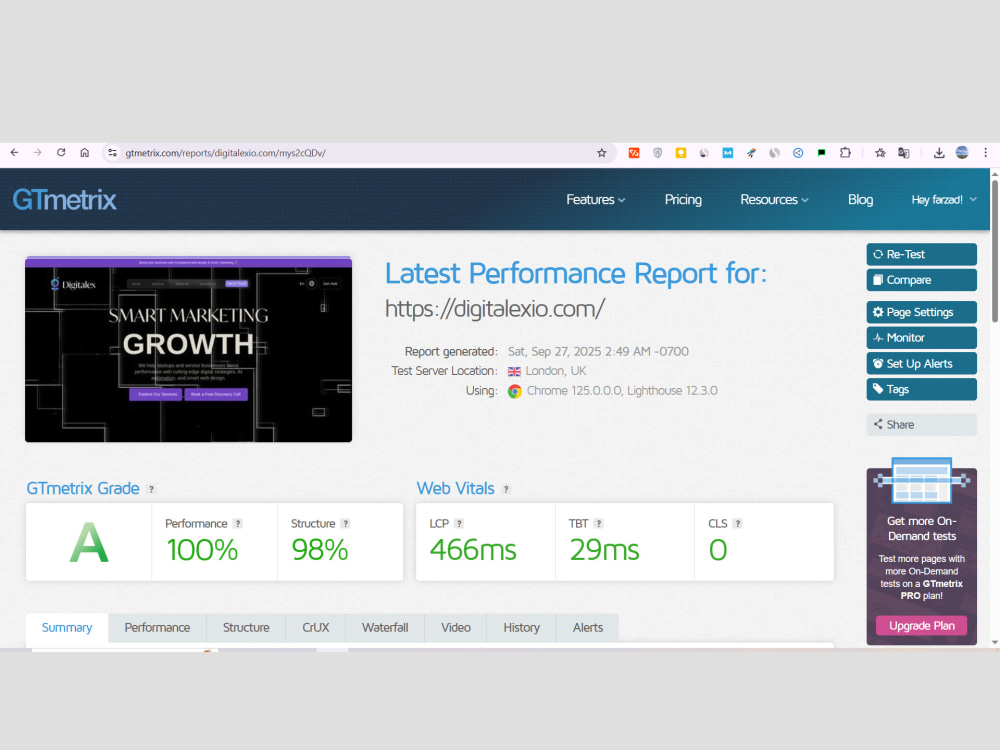Click the London, UK server location text
This screenshot has height=750, width=1000.
pos(555,371)
